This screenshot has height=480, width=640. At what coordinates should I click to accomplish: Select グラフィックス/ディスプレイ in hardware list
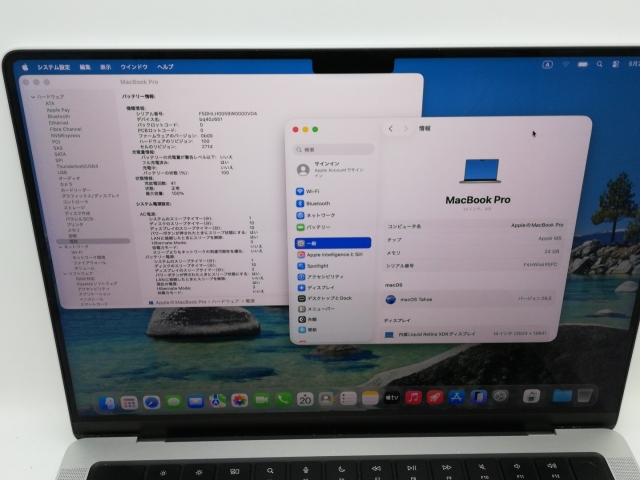(91, 196)
